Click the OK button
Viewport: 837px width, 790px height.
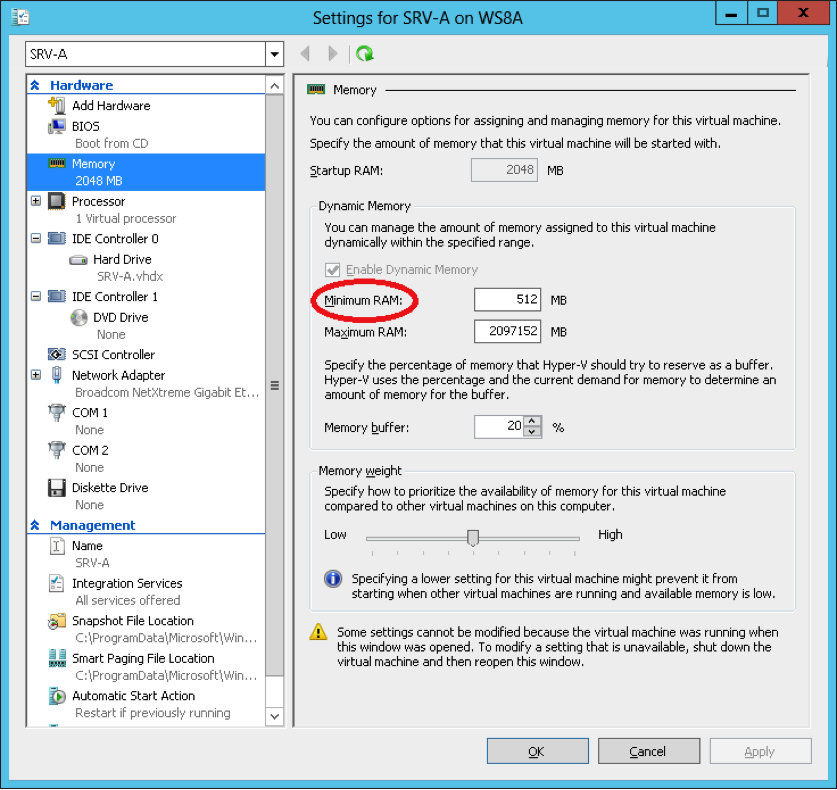pyautogui.click(x=537, y=751)
